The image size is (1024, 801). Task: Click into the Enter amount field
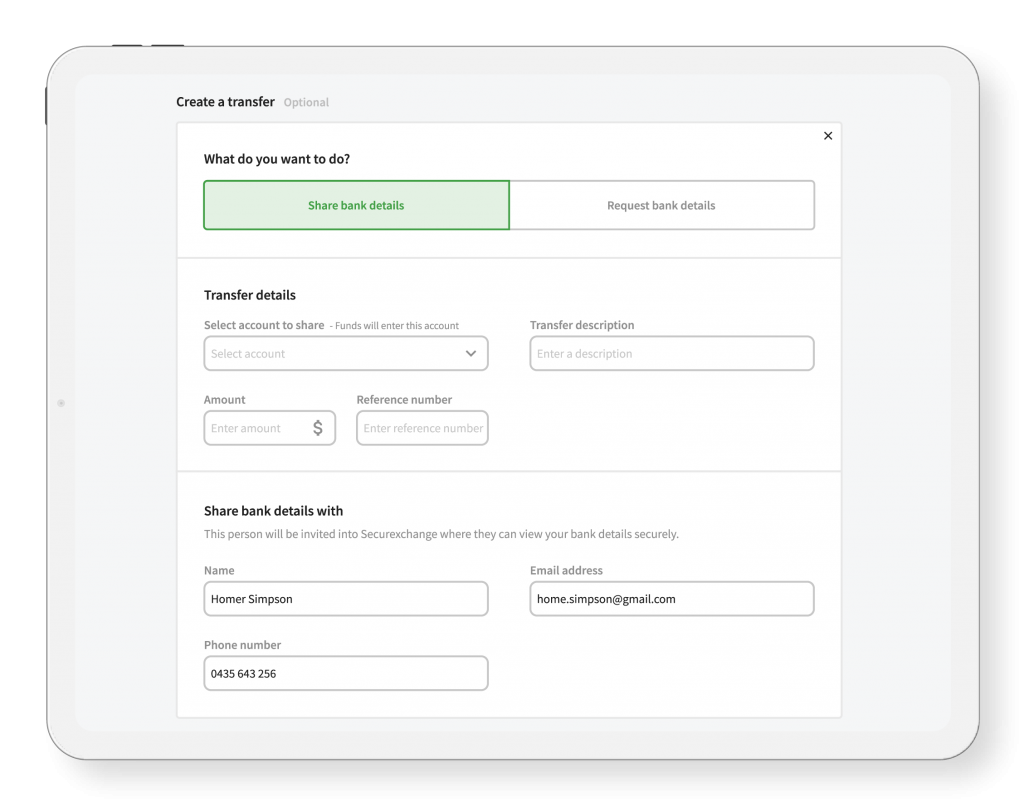pos(255,428)
